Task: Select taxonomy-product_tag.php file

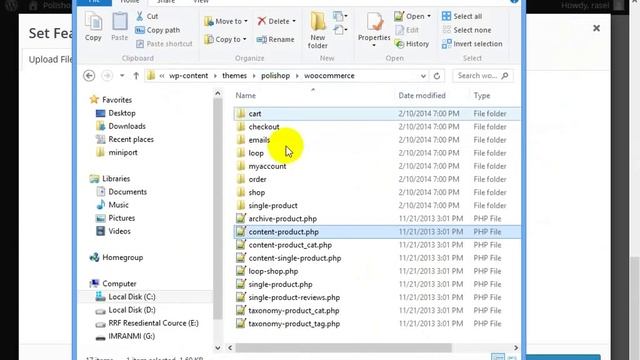Action: (376, 324)
